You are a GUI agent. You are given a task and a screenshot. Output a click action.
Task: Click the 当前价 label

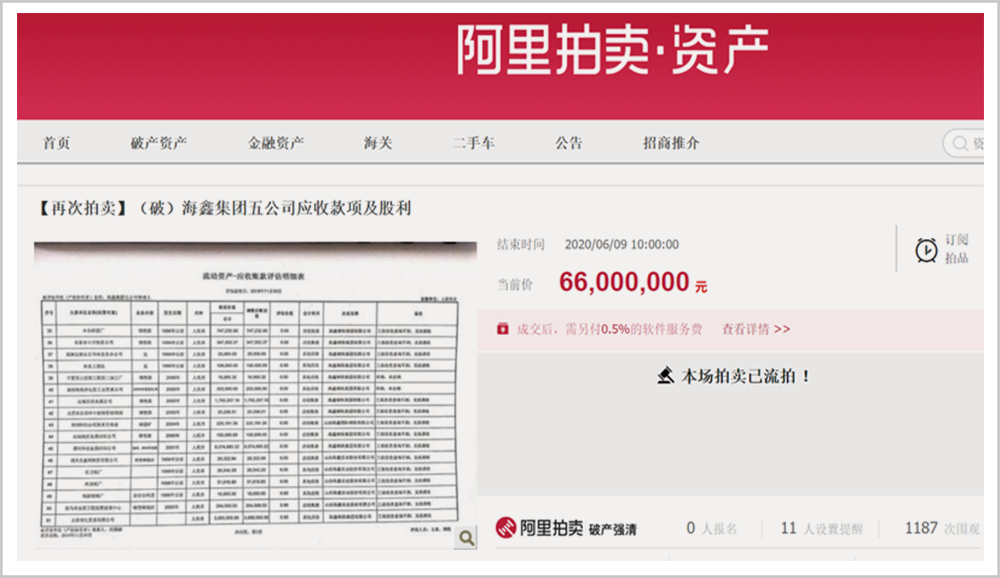(515, 285)
